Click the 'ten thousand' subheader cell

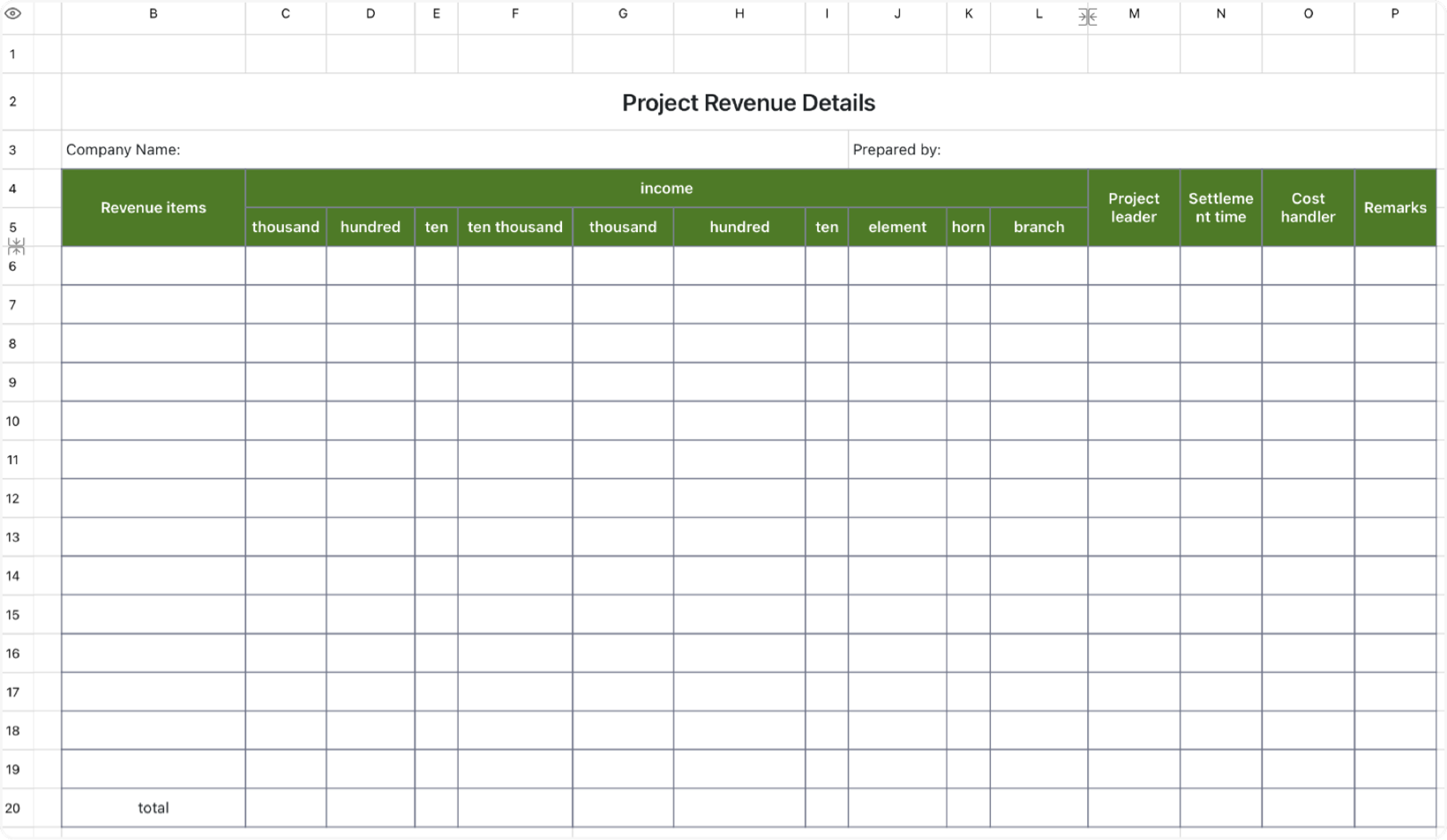coord(515,227)
